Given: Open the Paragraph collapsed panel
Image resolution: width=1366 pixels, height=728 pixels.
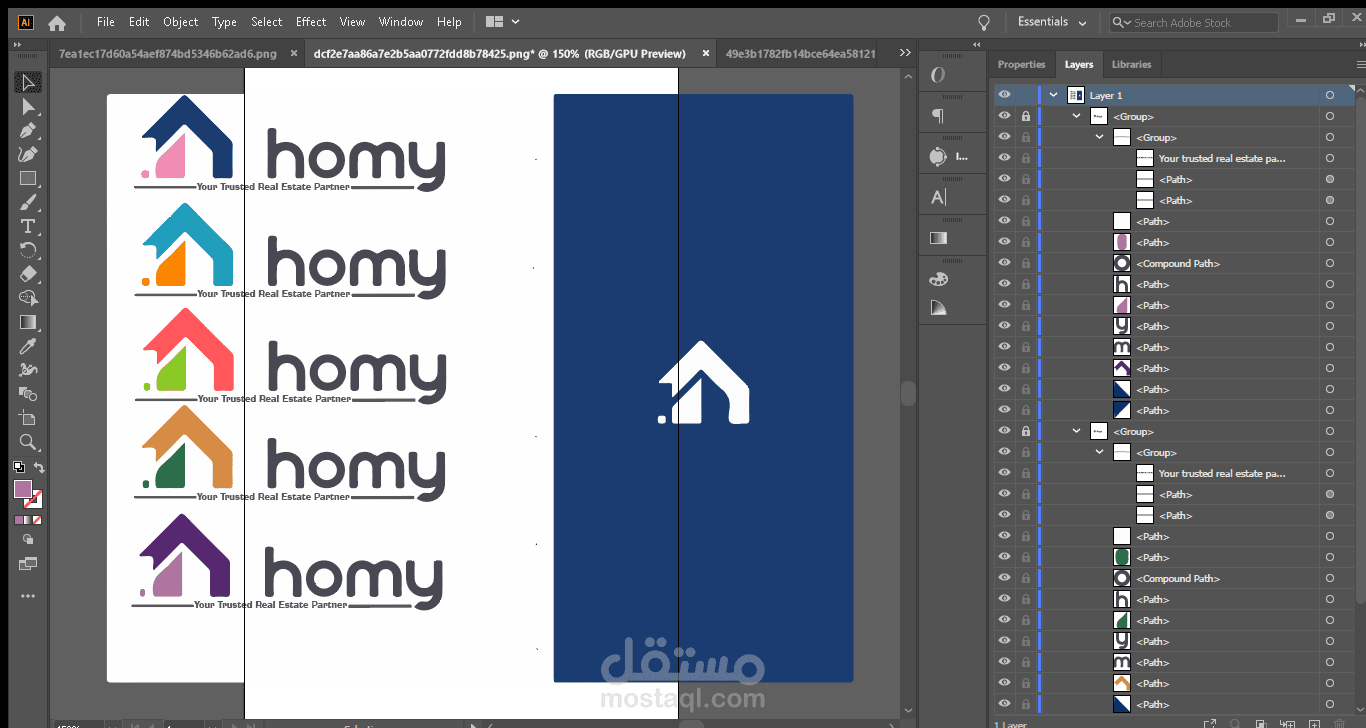Looking at the screenshot, I should pos(938,116).
